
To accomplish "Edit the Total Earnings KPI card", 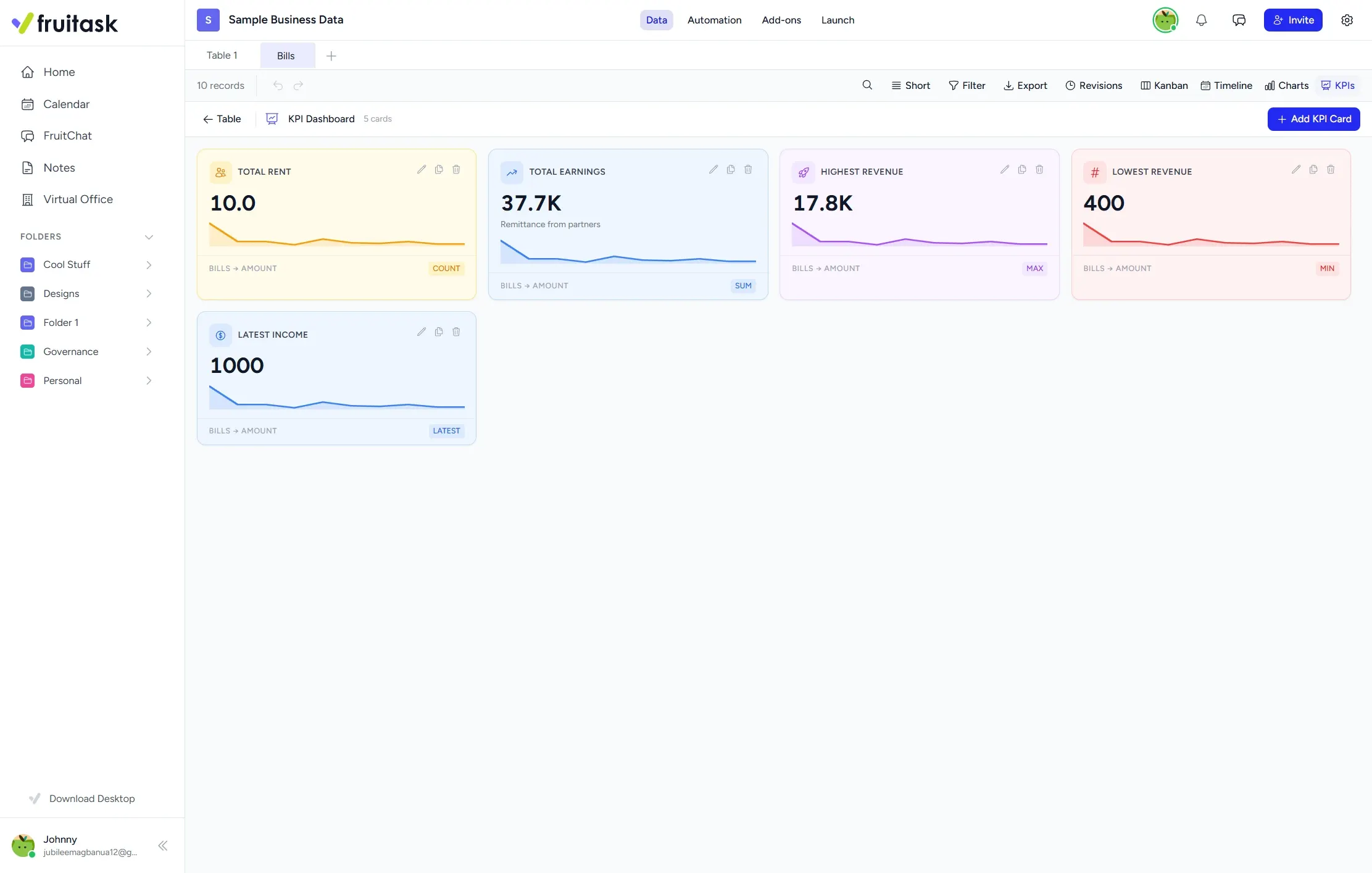I will (713, 169).
